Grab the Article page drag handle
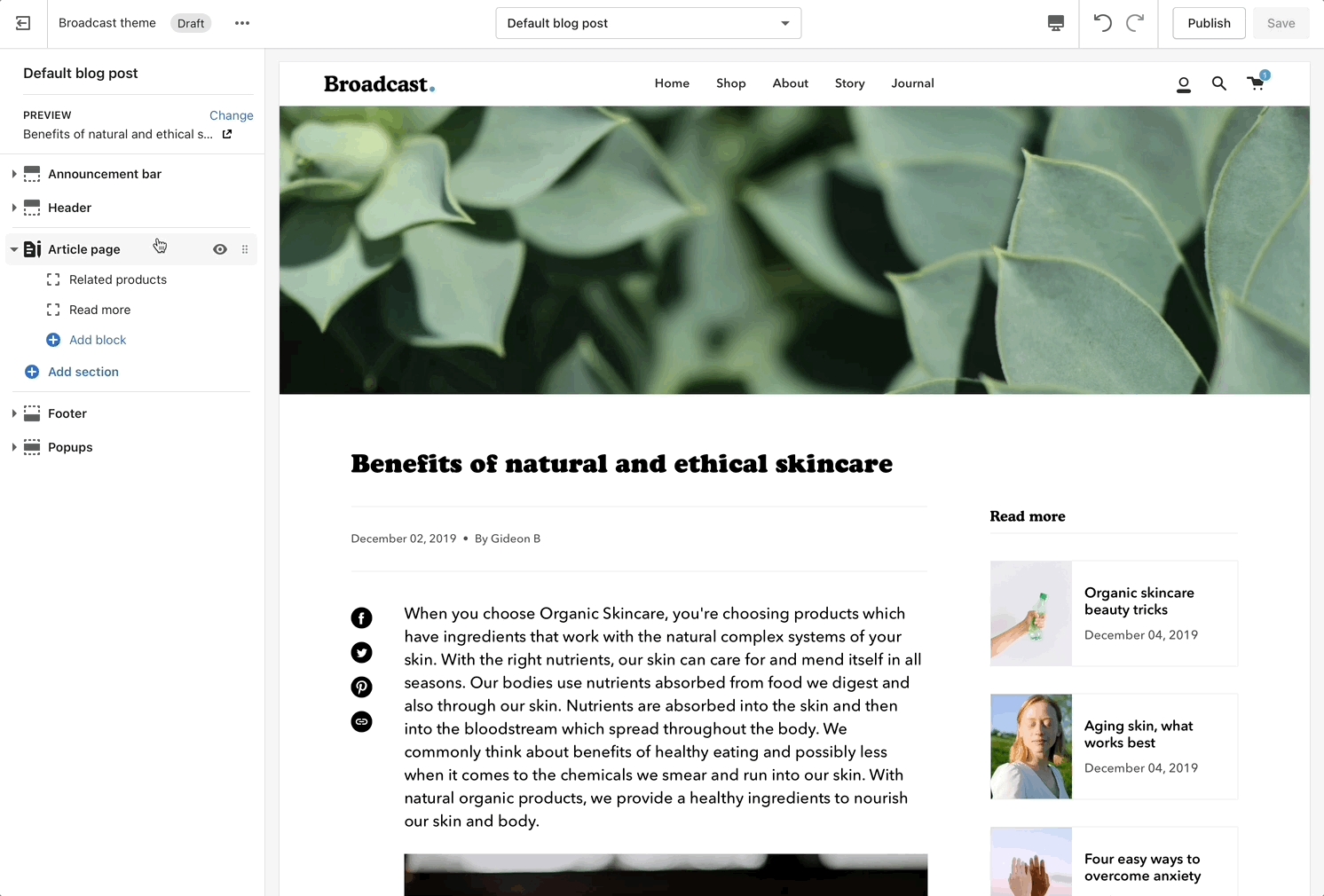The height and width of the screenshot is (896, 1324). pos(245,249)
